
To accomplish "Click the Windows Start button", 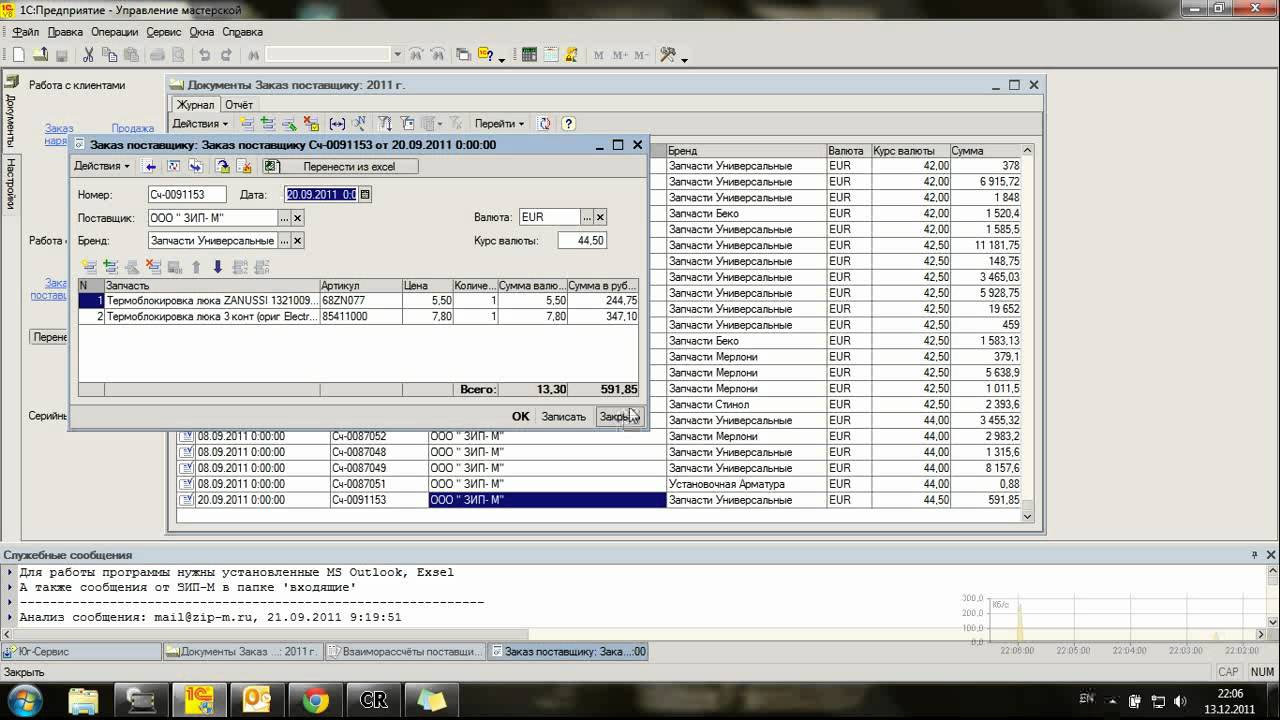I will [x=24, y=699].
